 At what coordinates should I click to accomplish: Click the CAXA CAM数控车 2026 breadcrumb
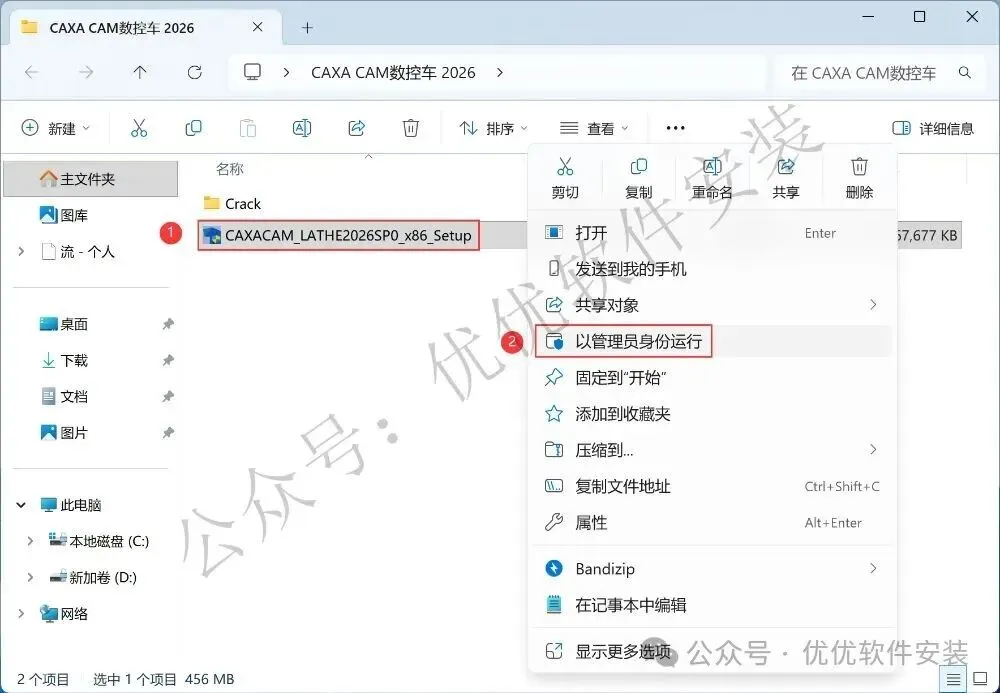393,73
